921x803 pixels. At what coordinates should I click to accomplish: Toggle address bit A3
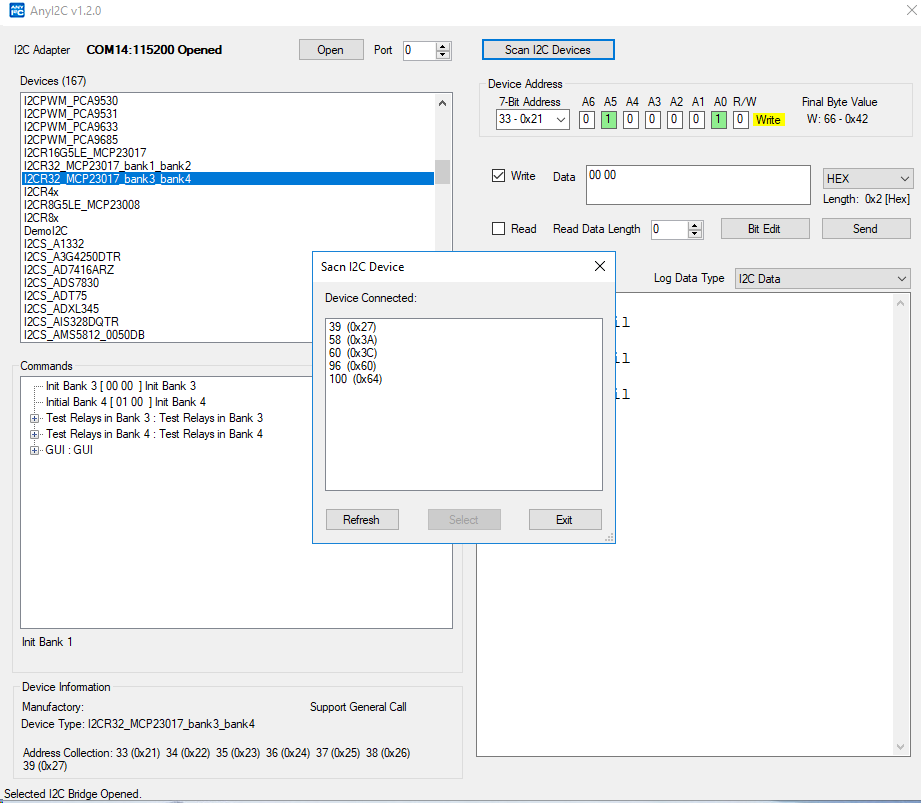pos(652,119)
